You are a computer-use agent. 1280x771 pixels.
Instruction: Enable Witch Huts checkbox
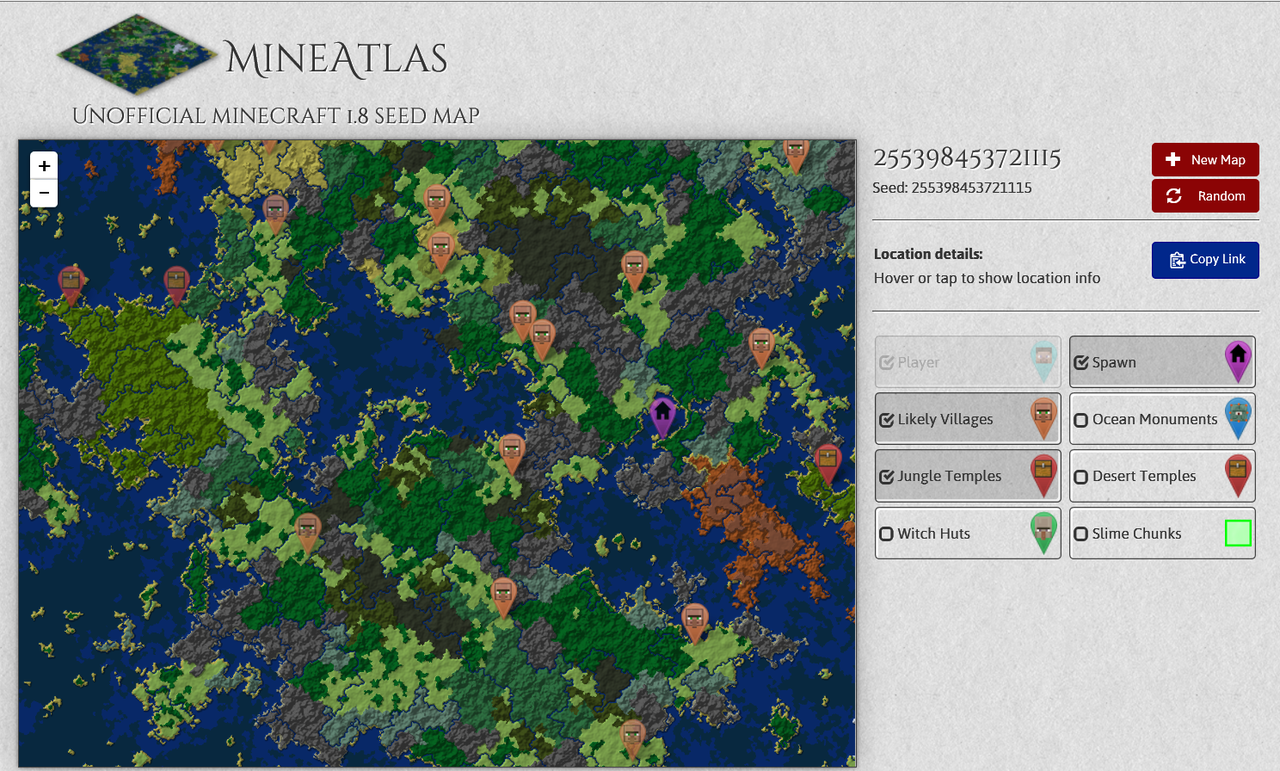click(886, 534)
